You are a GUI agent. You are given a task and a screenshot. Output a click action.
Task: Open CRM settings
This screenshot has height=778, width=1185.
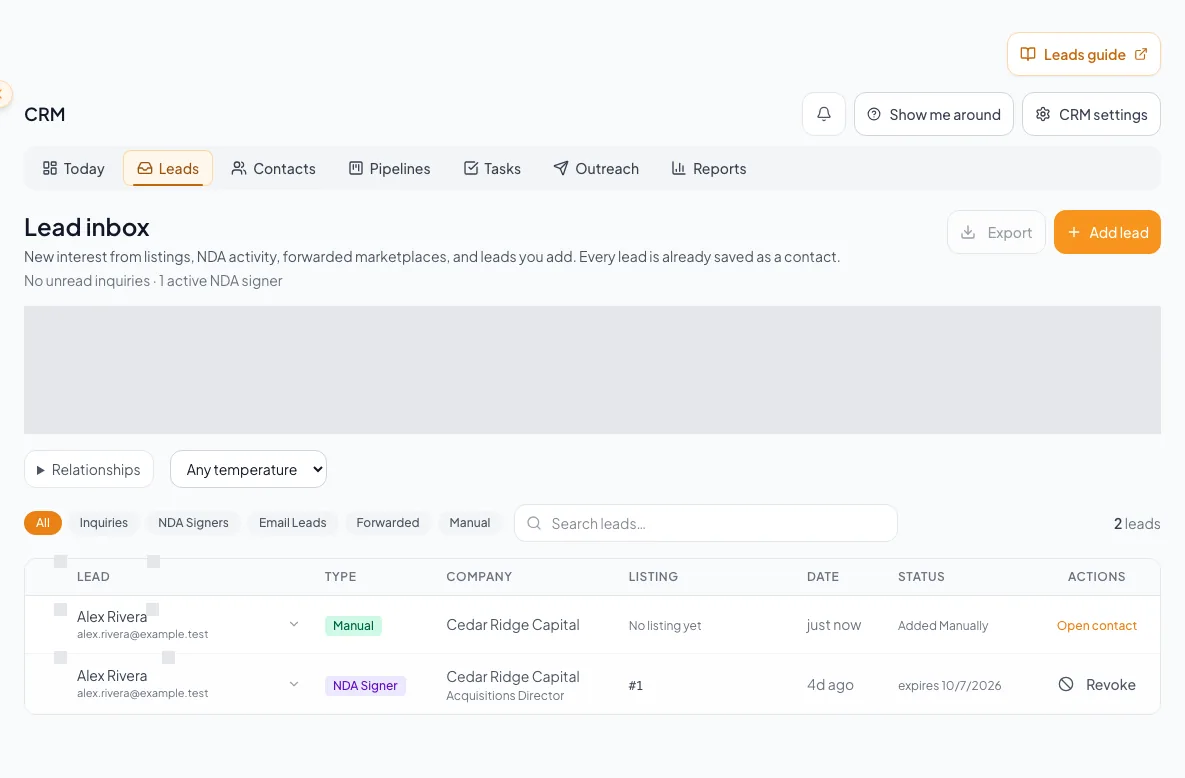point(1091,114)
